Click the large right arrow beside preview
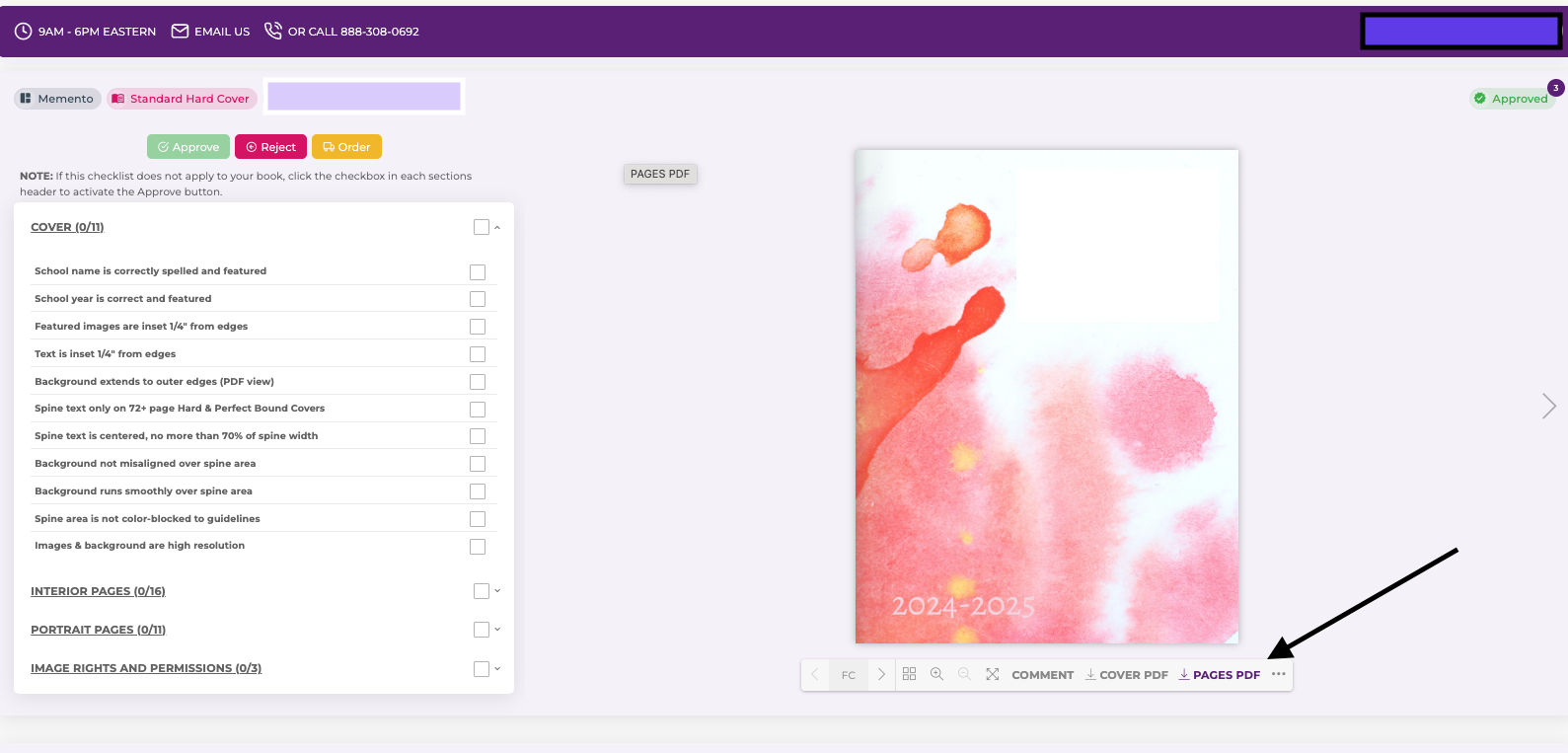The height and width of the screenshot is (753, 1568). (1549, 406)
